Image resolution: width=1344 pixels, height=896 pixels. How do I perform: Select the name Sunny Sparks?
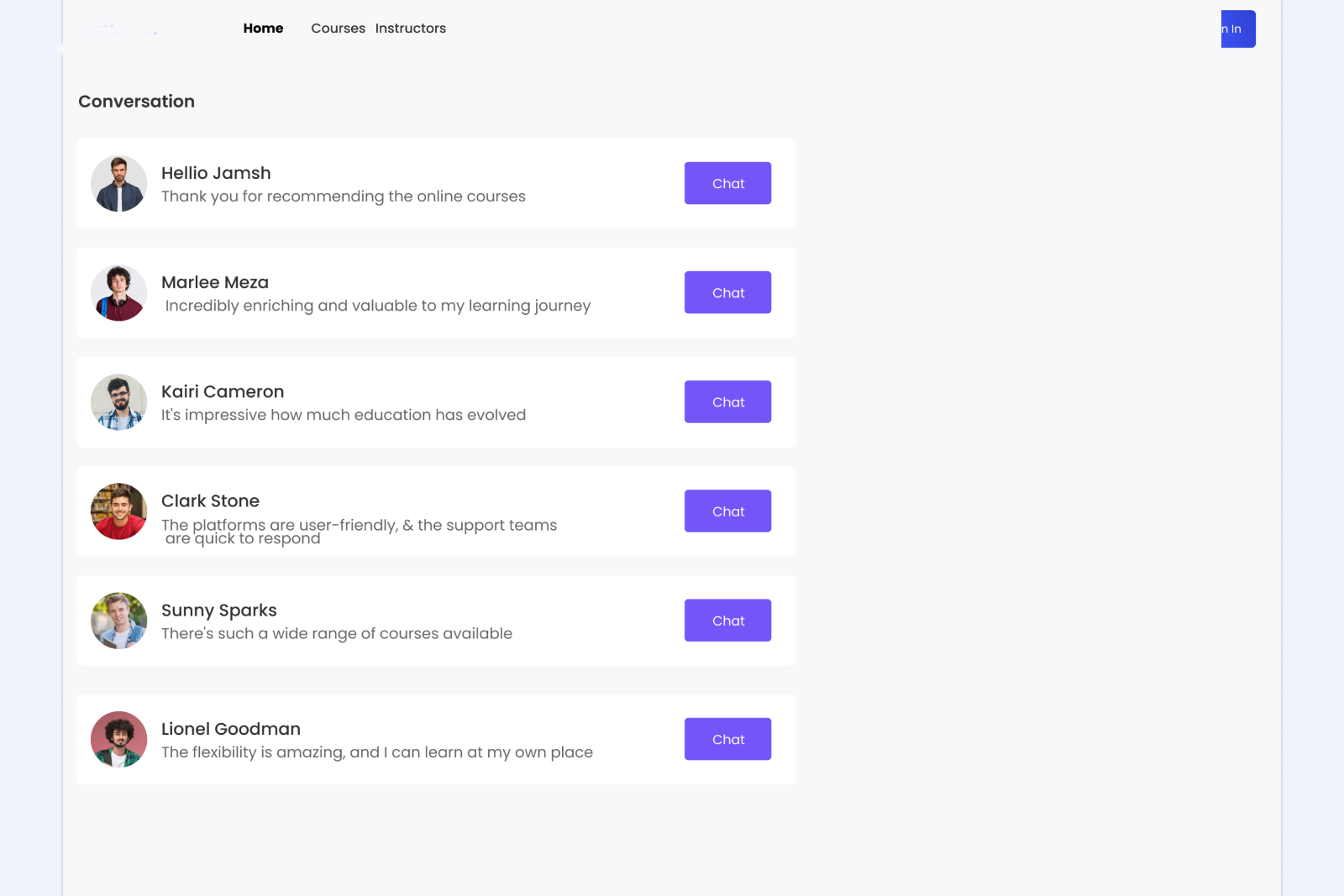click(219, 610)
